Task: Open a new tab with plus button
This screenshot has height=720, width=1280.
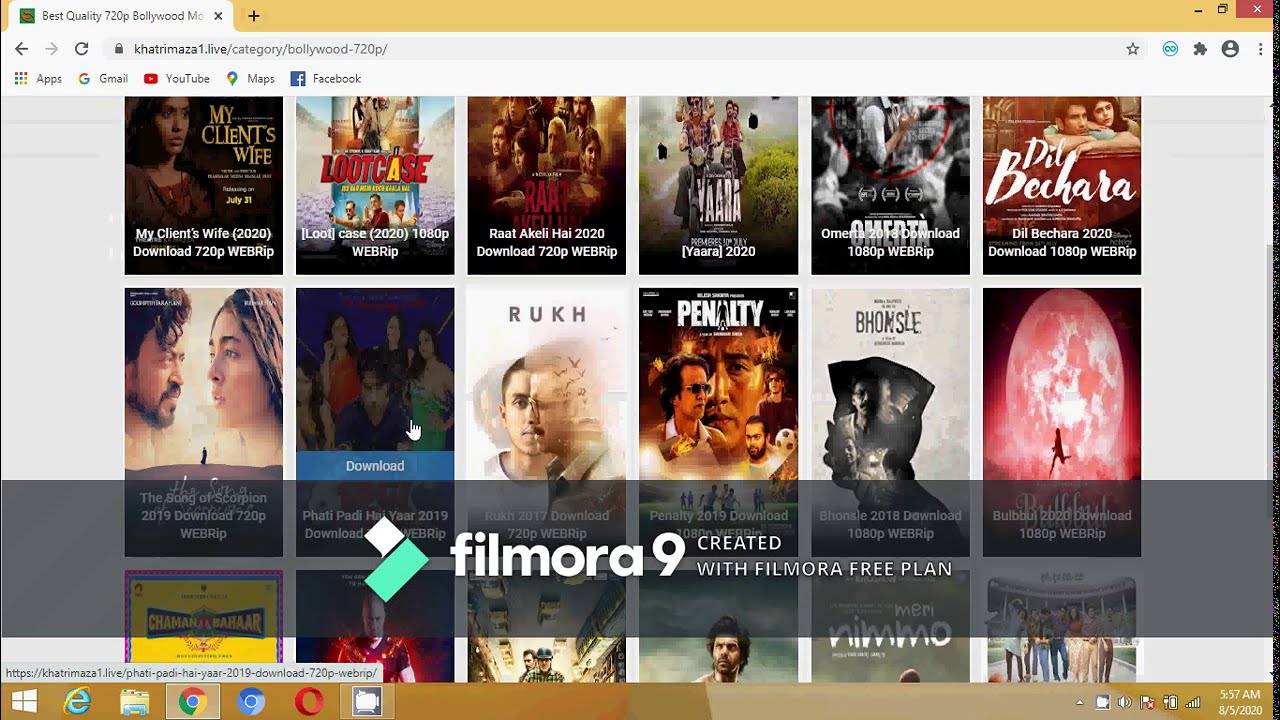Action: [x=254, y=16]
